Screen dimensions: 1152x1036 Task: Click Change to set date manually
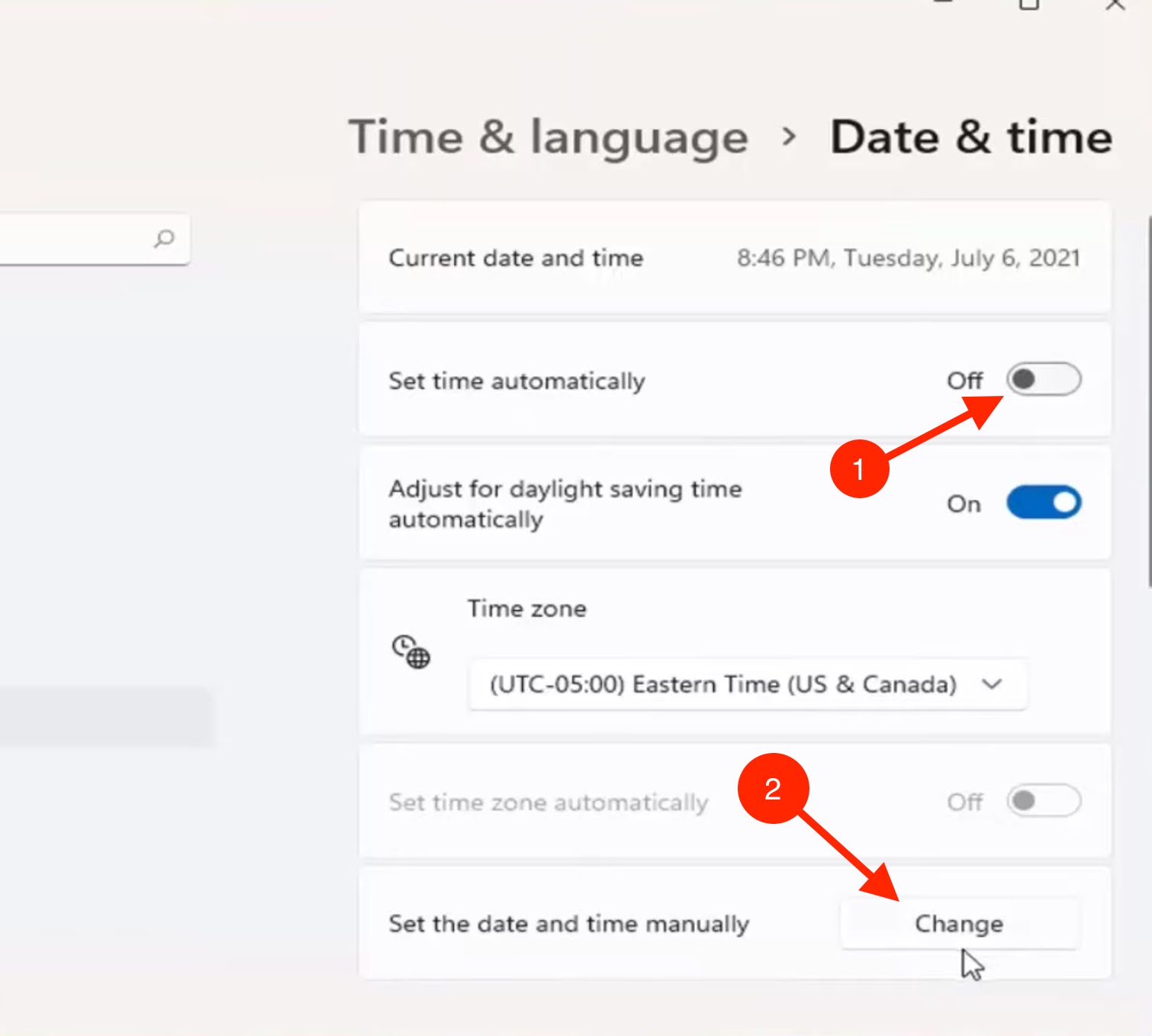coord(959,924)
